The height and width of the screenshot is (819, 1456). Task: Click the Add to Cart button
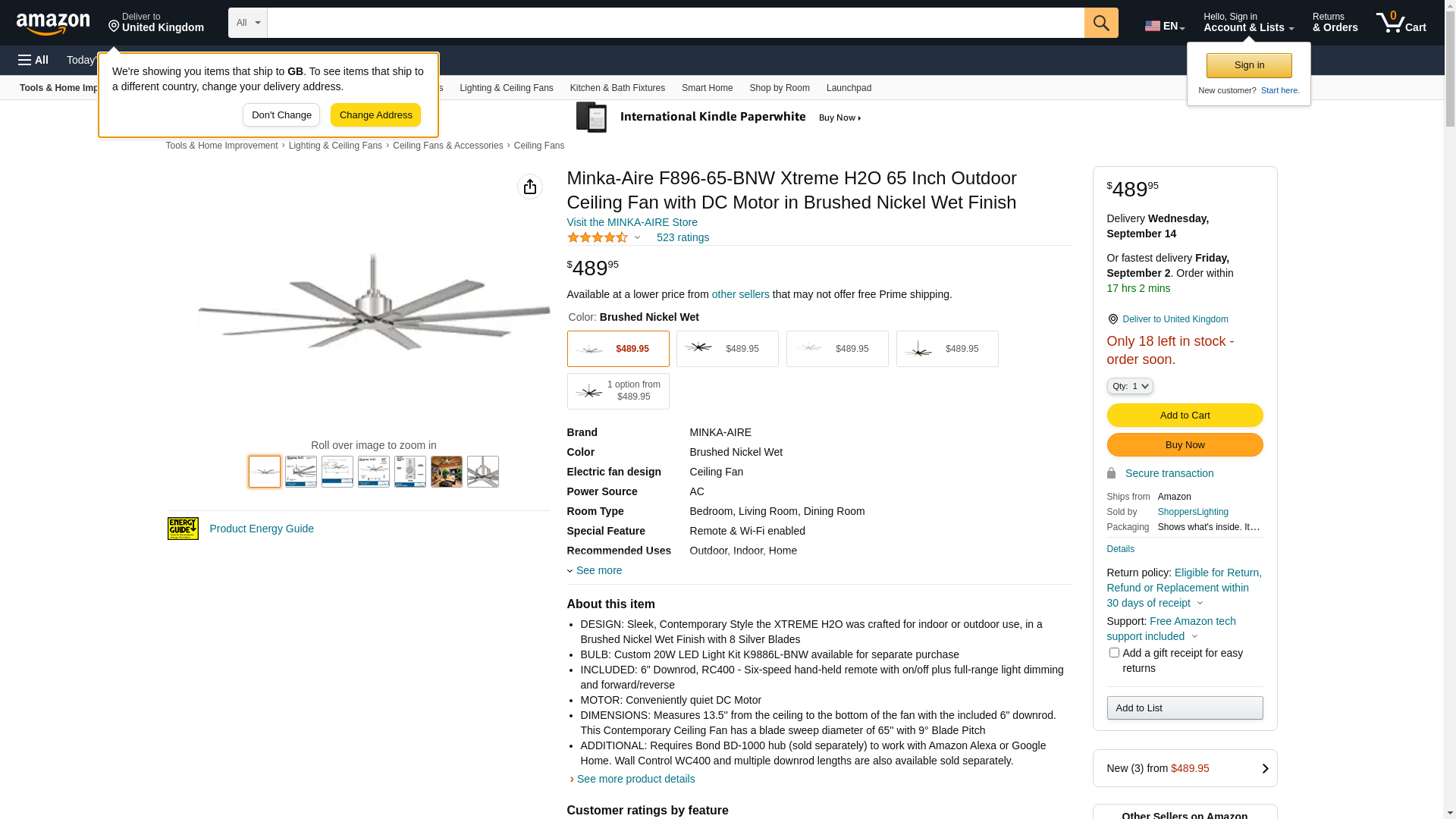pos(1184,415)
